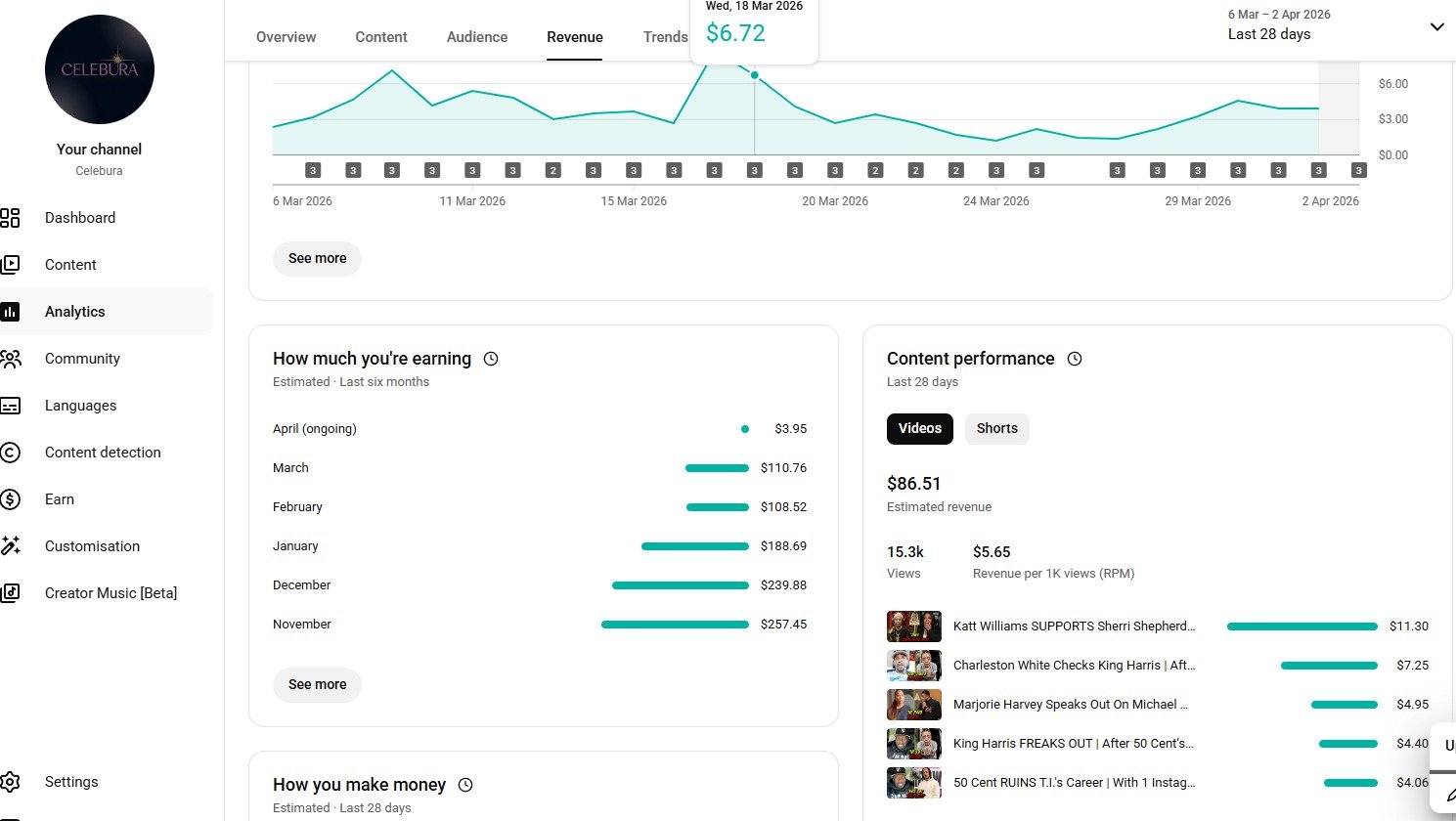Click the Customisation magic wand icon

11,546
